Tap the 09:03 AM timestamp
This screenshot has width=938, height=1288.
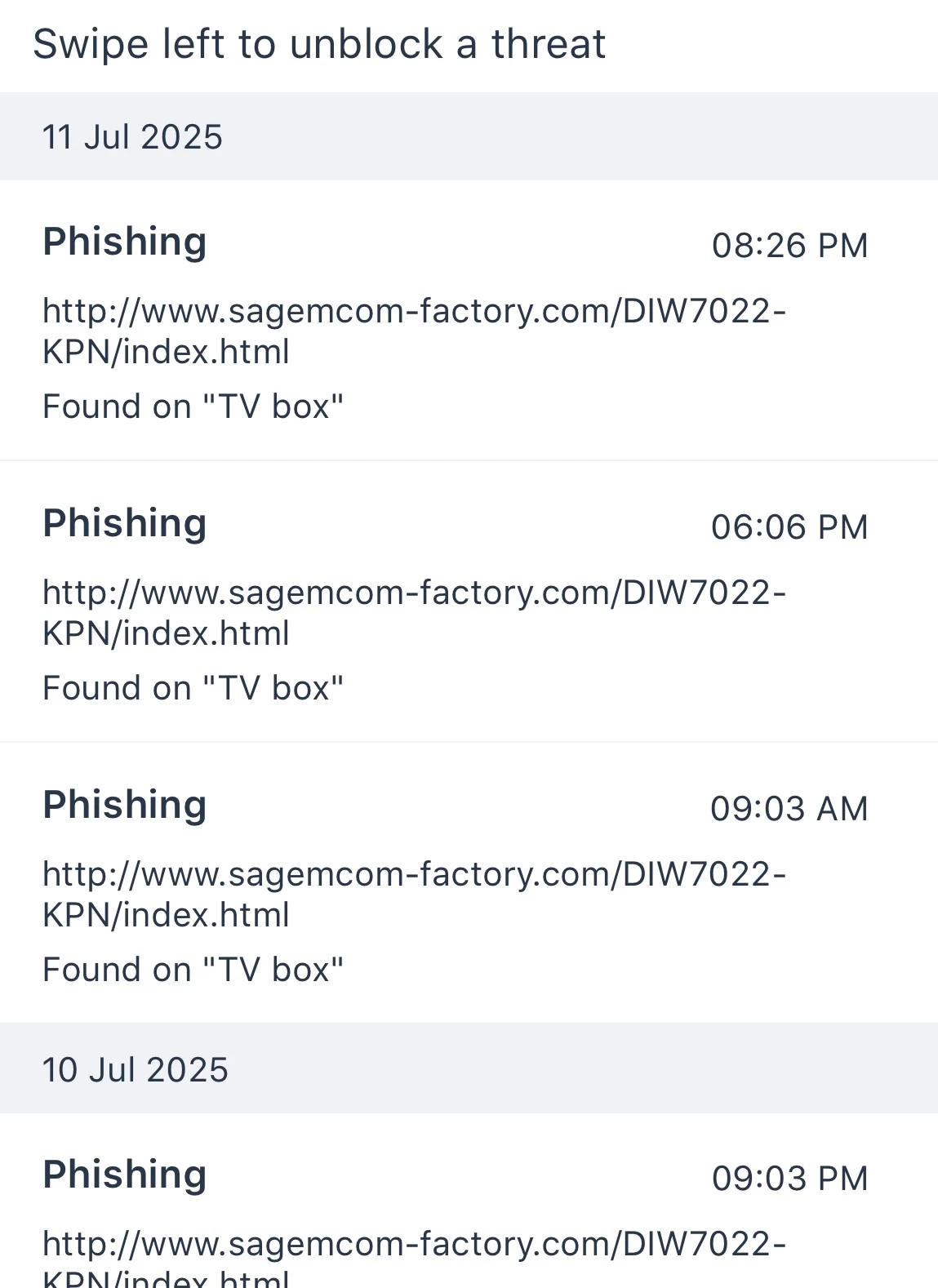coord(789,809)
